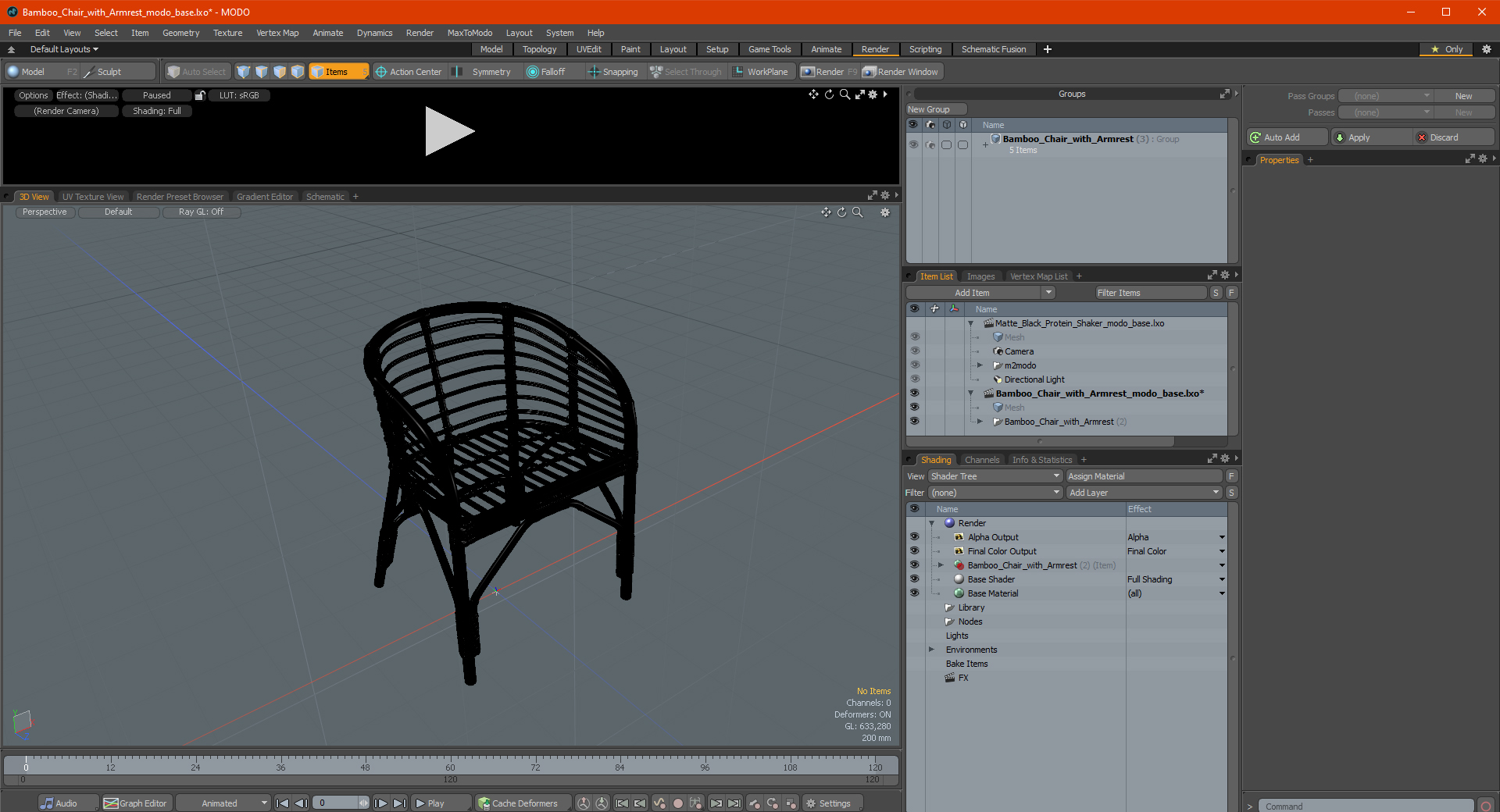Screen dimensions: 1500x812
Task: Click Cache Deformers button
Action: (x=522, y=803)
